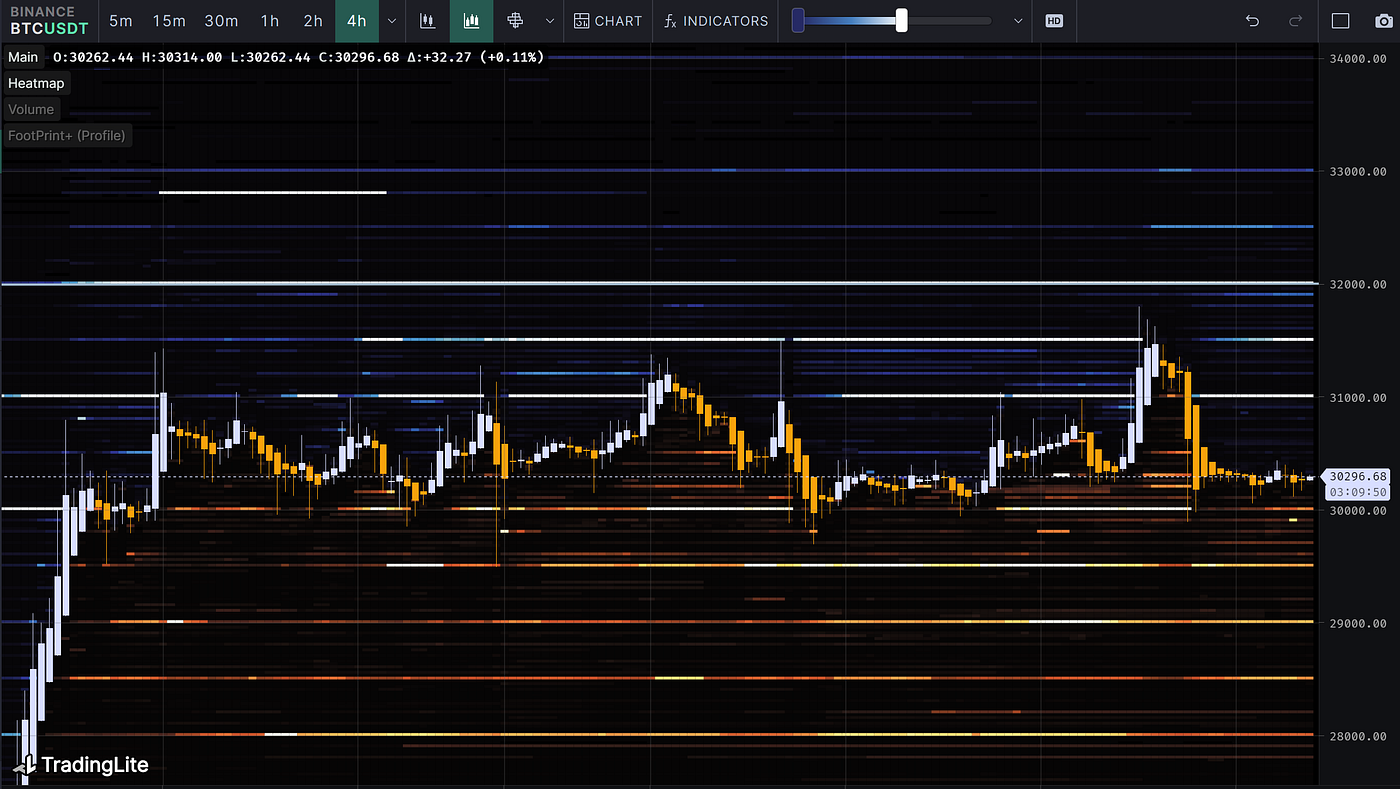Viewport: 1400px width, 789px height.
Task: Expand the timeframe dropdown arrow
Action: pyautogui.click(x=391, y=21)
